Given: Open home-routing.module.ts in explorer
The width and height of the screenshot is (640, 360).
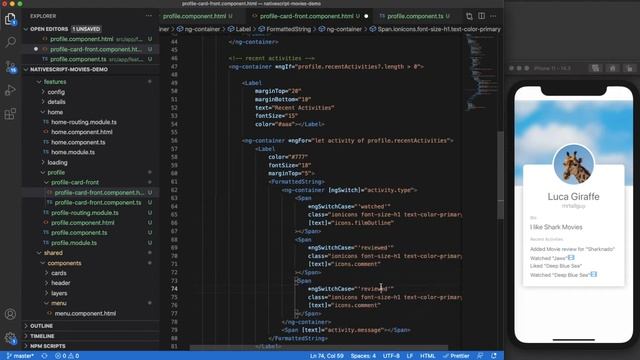Looking at the screenshot, I should click(x=84, y=122).
